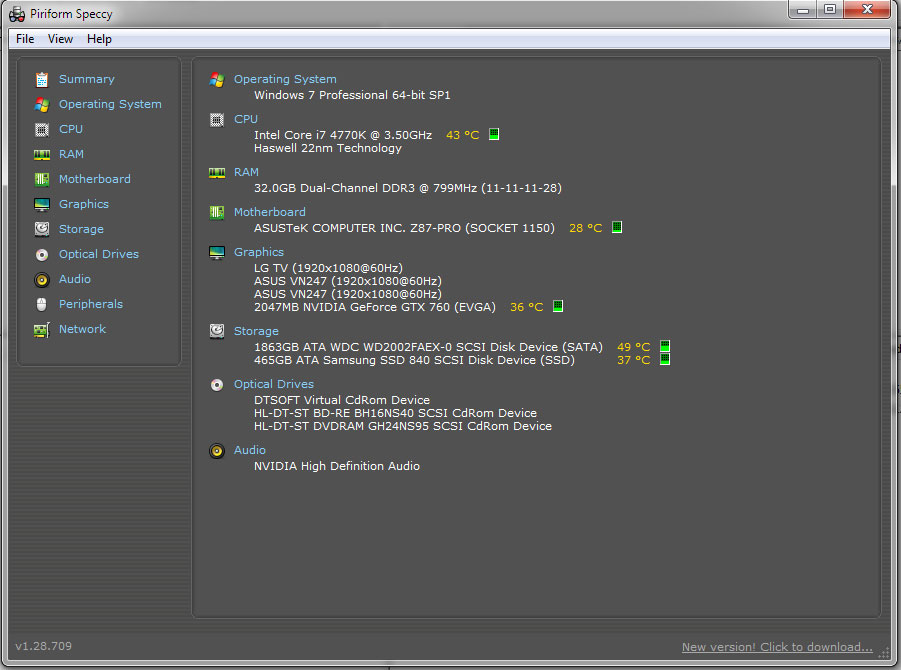Image resolution: width=901 pixels, height=670 pixels.
Task: Select Peripherals in the sidebar
Action: 91,305
